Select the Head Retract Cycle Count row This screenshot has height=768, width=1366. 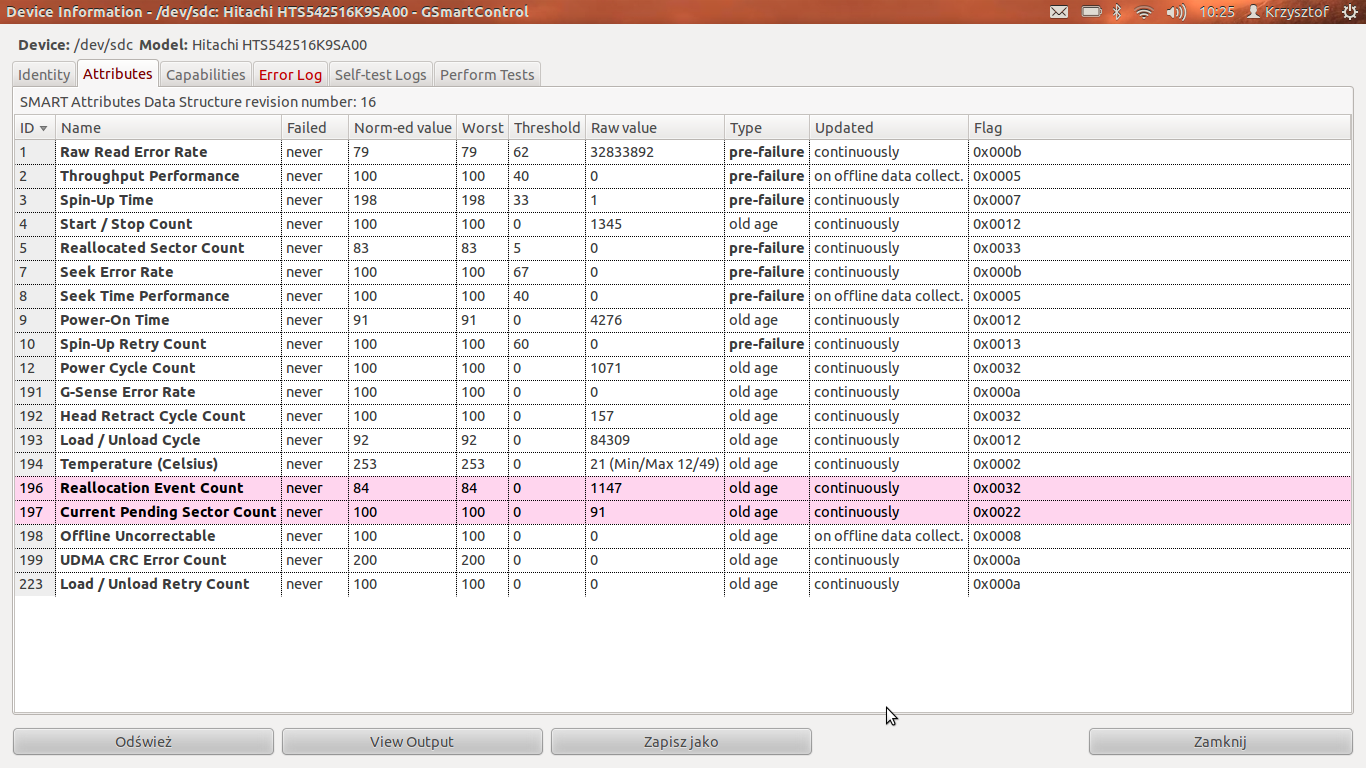coord(683,416)
